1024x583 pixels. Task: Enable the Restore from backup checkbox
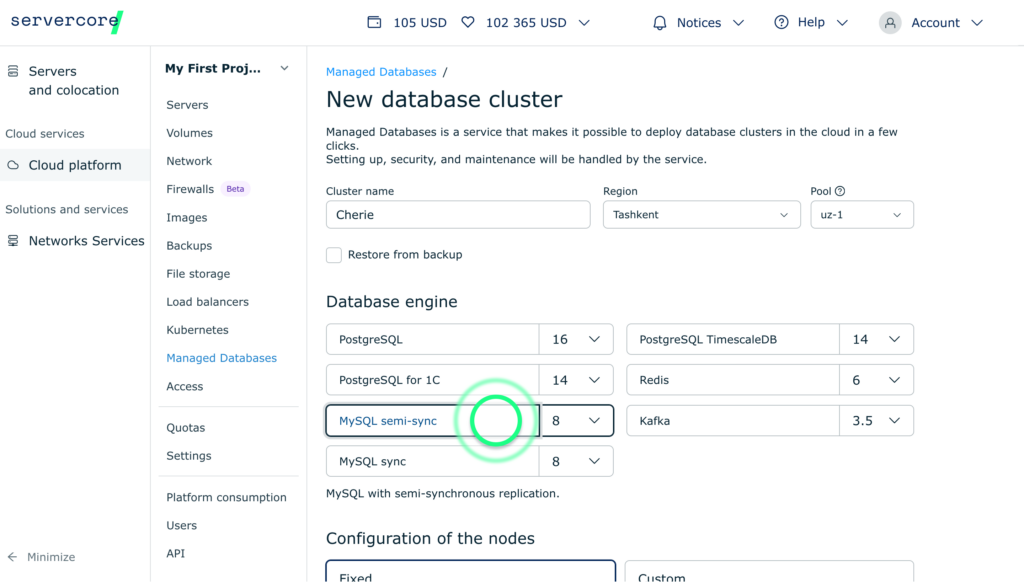pyautogui.click(x=334, y=255)
